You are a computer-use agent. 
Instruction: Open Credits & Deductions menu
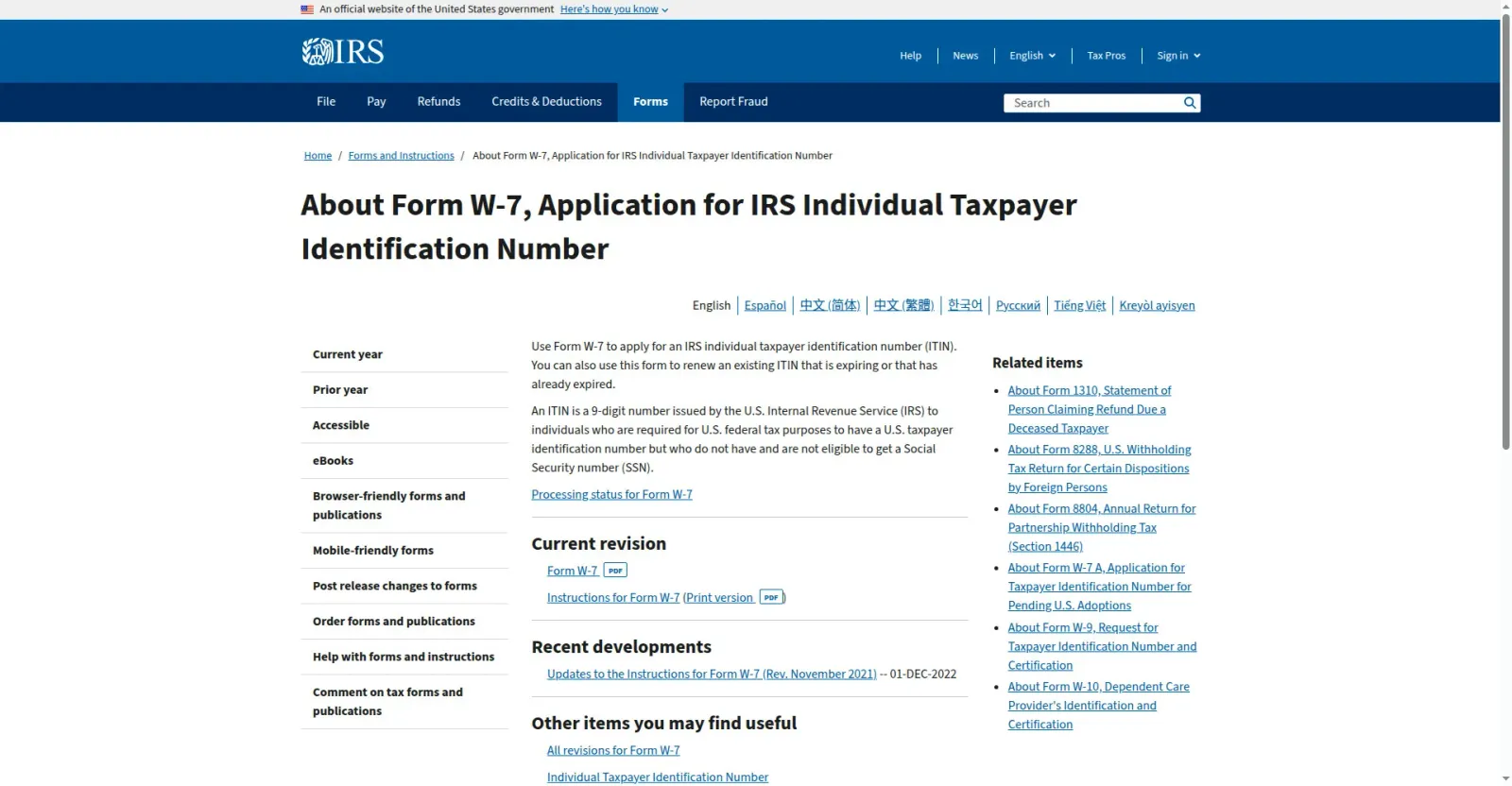(x=546, y=102)
